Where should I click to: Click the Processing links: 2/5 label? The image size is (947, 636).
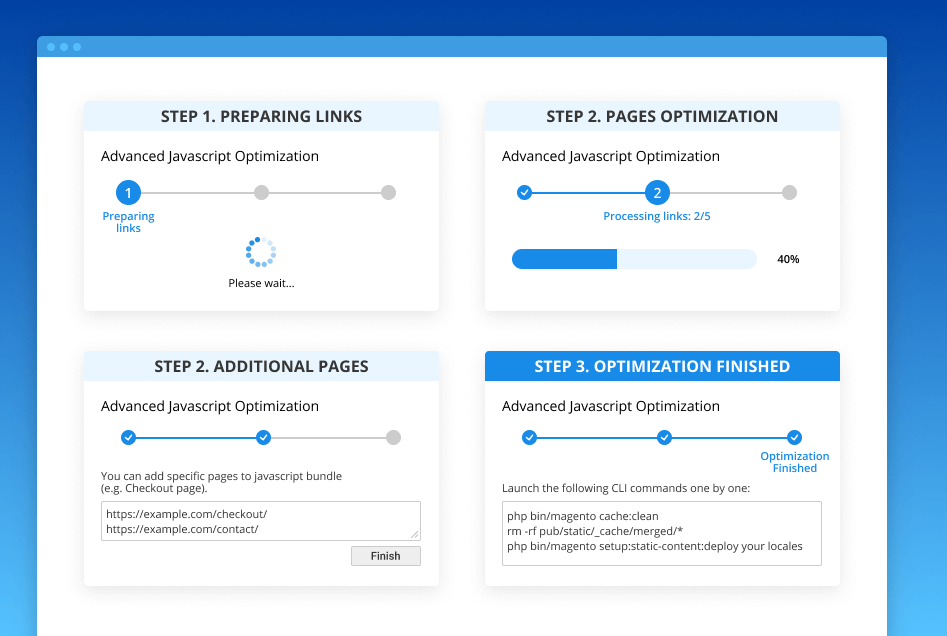657,216
